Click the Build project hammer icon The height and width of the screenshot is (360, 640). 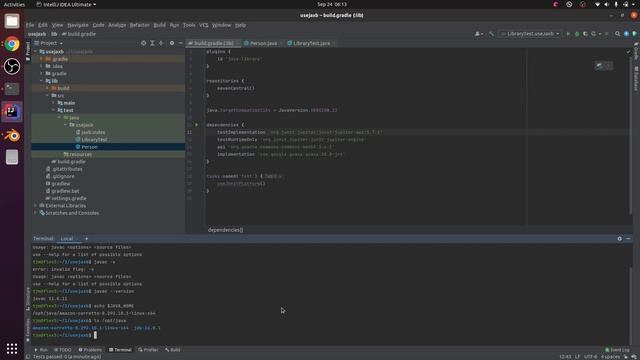491,34
